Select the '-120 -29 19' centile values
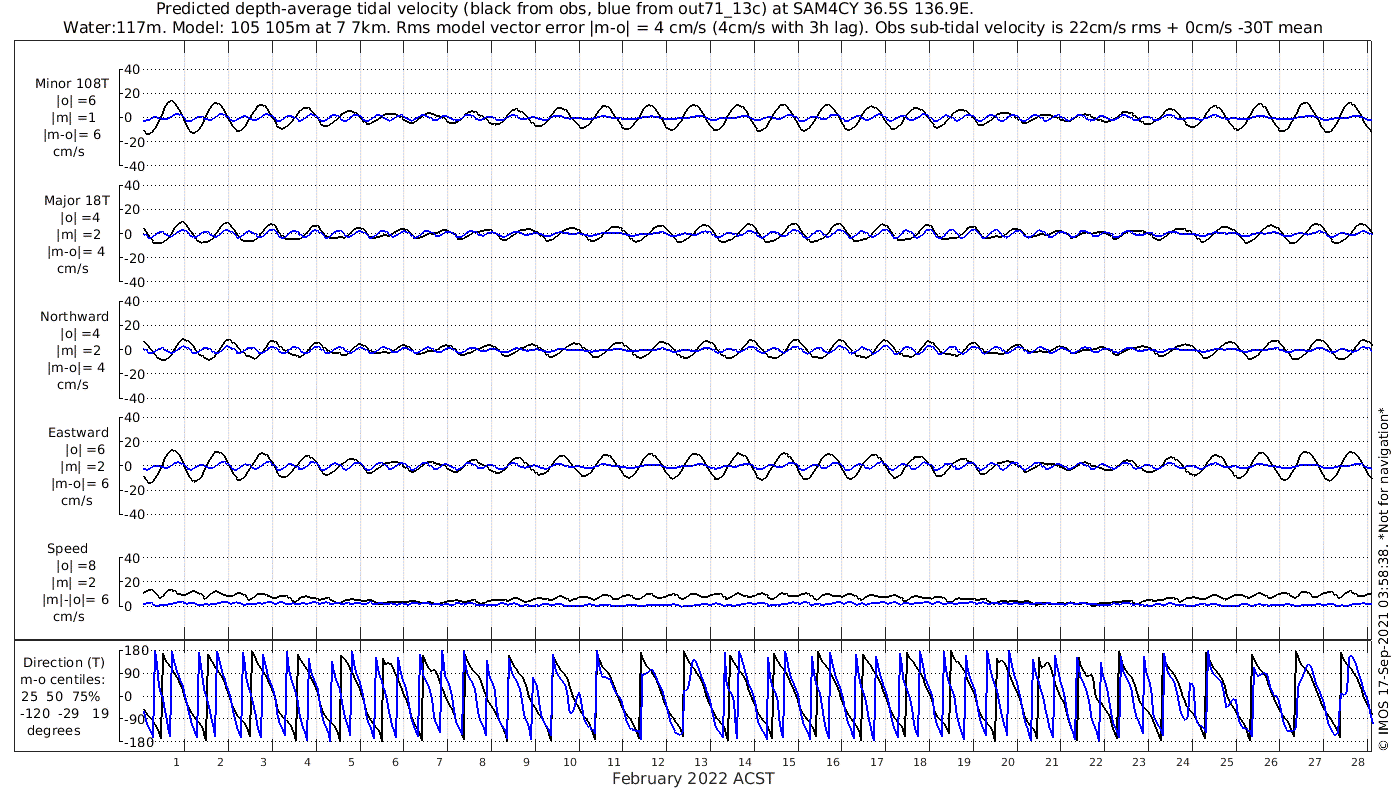 click(x=64, y=714)
